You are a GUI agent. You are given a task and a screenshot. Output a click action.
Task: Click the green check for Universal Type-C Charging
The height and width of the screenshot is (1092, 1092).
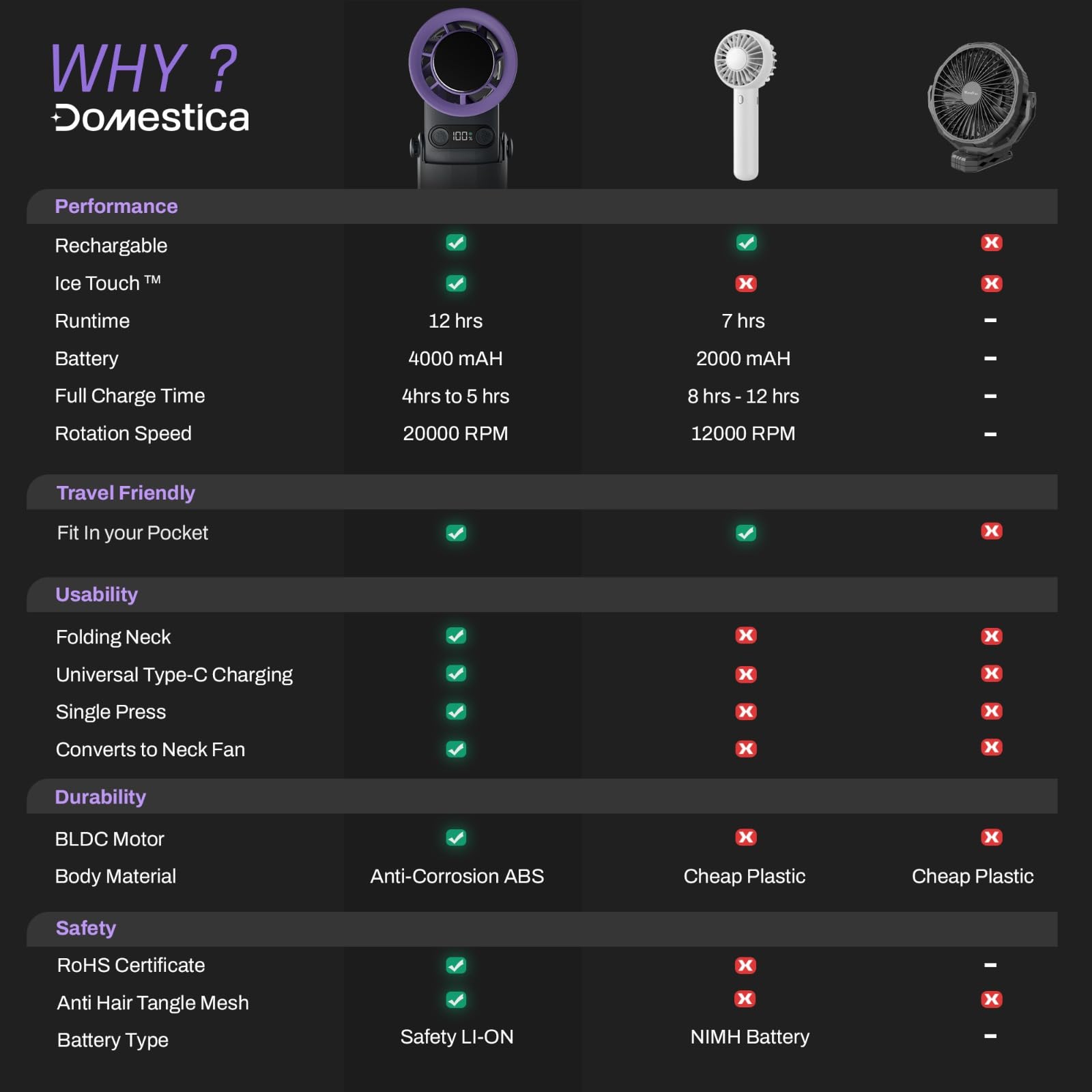pyautogui.click(x=456, y=674)
